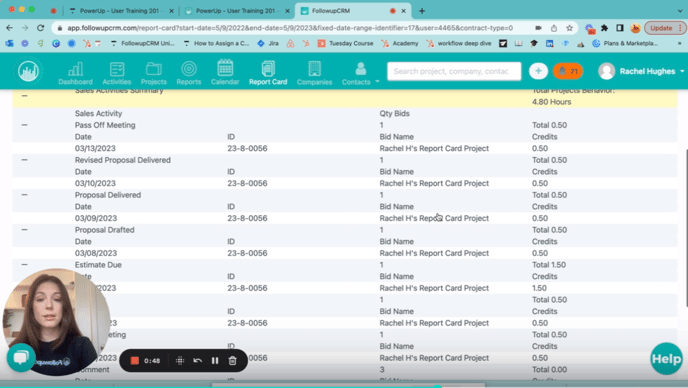Click the 4.80 Hours total text

click(552, 102)
